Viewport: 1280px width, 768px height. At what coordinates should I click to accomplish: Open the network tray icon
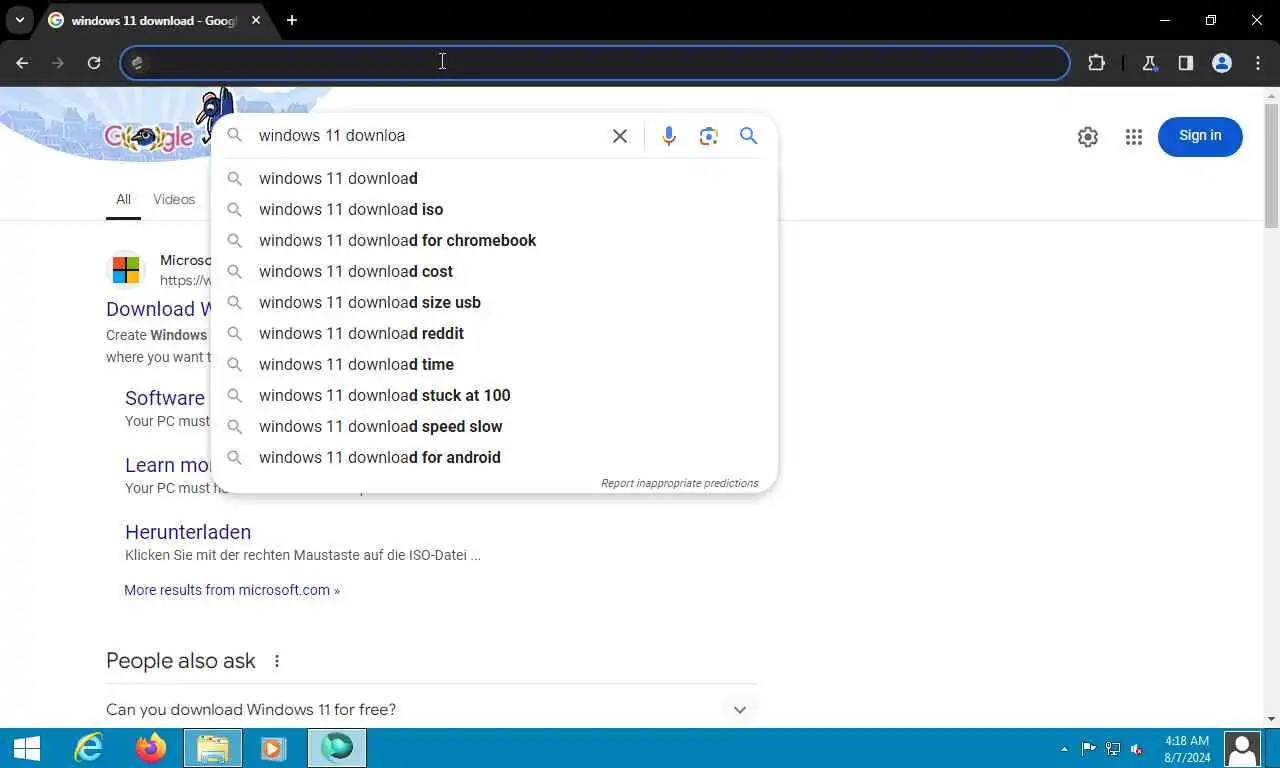(x=1112, y=748)
